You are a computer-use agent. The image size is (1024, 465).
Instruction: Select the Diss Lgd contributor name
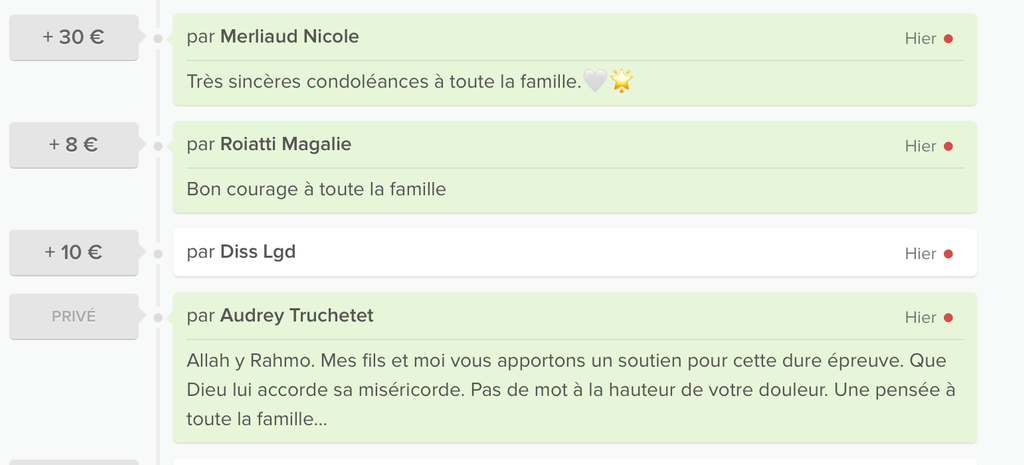coord(258,253)
